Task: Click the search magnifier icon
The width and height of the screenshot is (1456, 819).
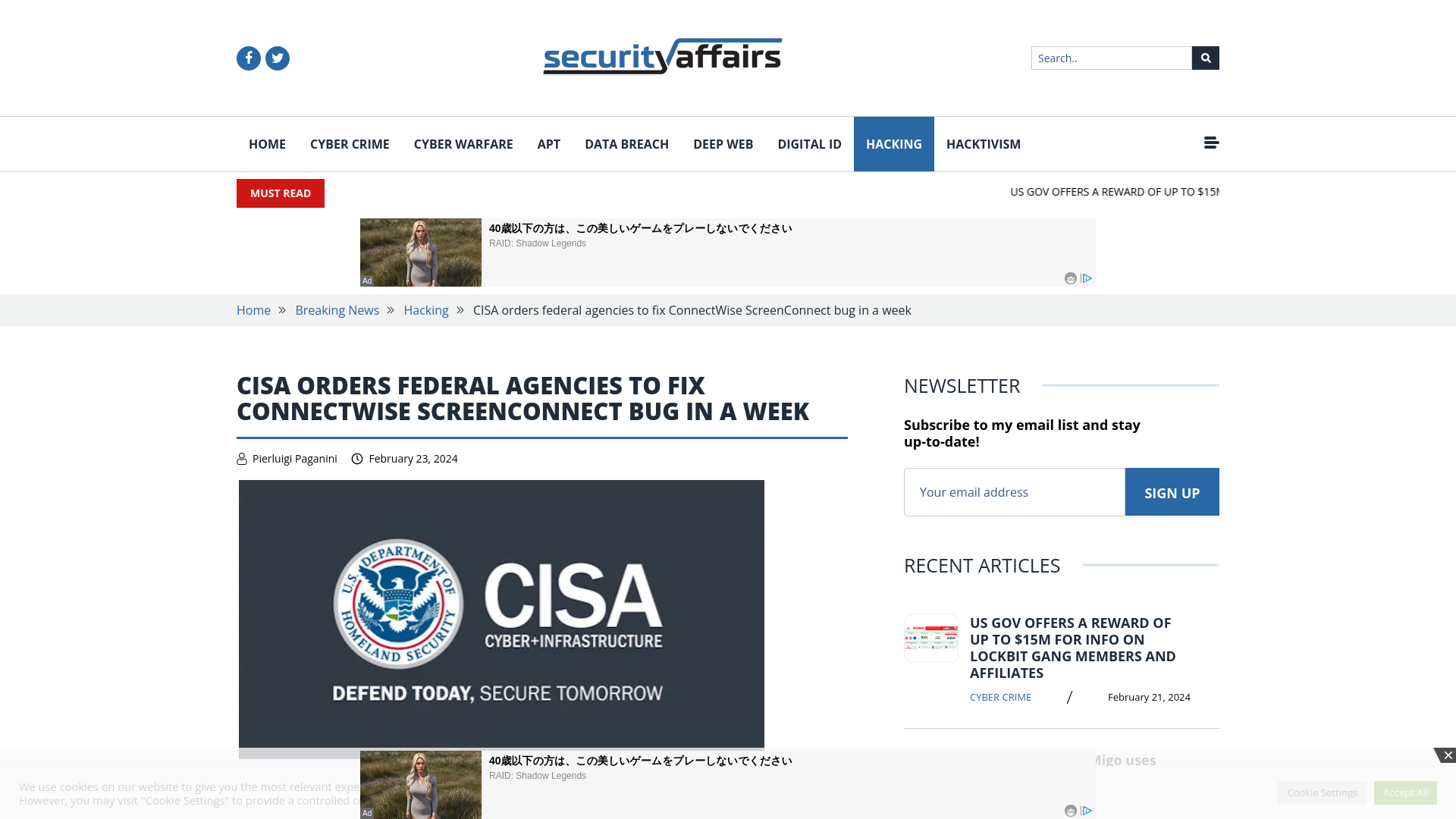Action: (1206, 58)
